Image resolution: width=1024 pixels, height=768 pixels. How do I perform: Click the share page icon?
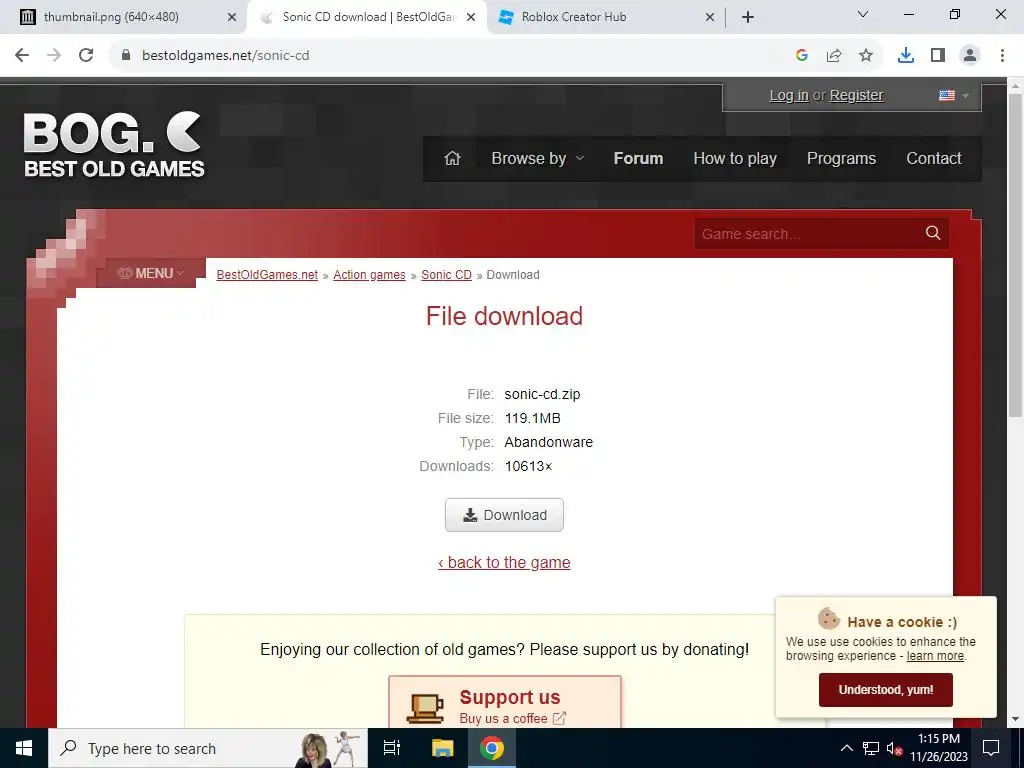point(834,56)
